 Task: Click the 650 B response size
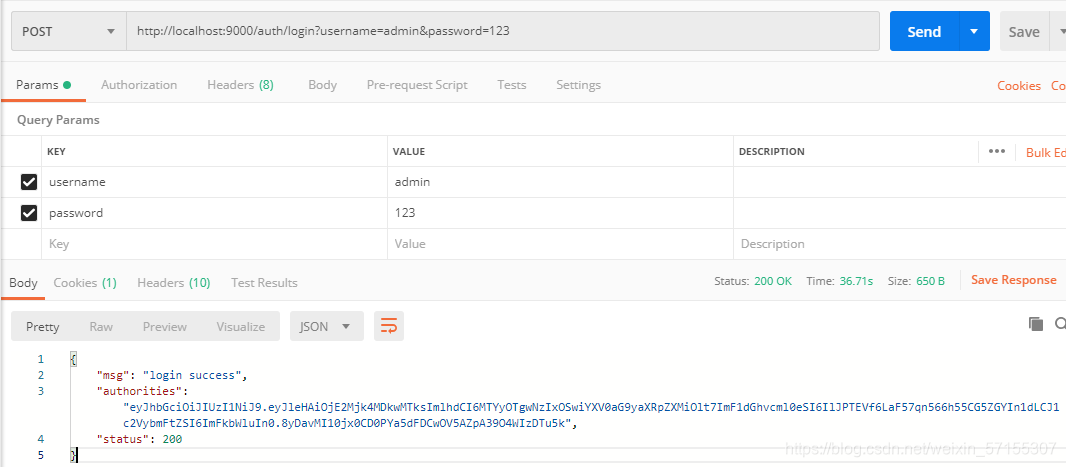click(930, 281)
